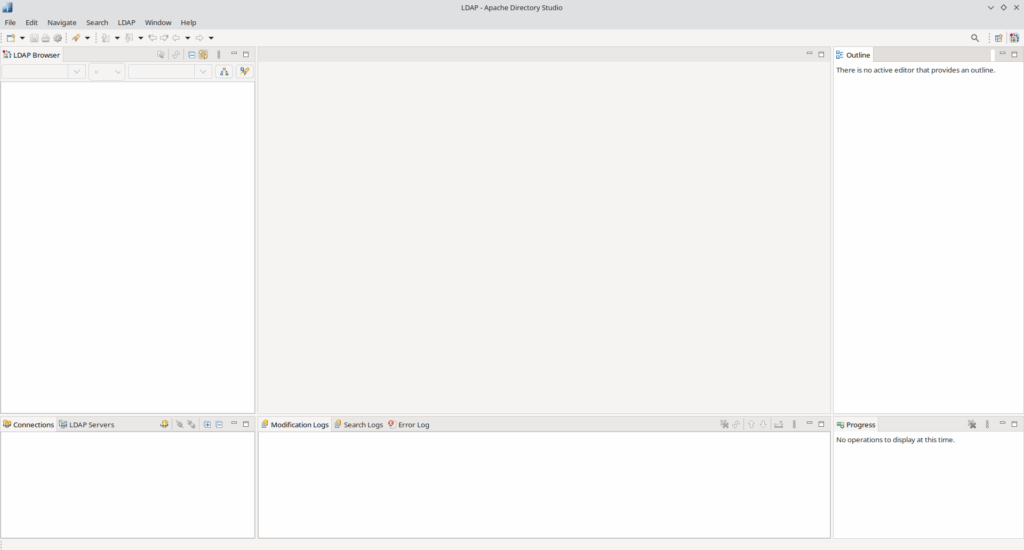Click the New Connection icon
The width and height of the screenshot is (1024, 550).
point(164,425)
